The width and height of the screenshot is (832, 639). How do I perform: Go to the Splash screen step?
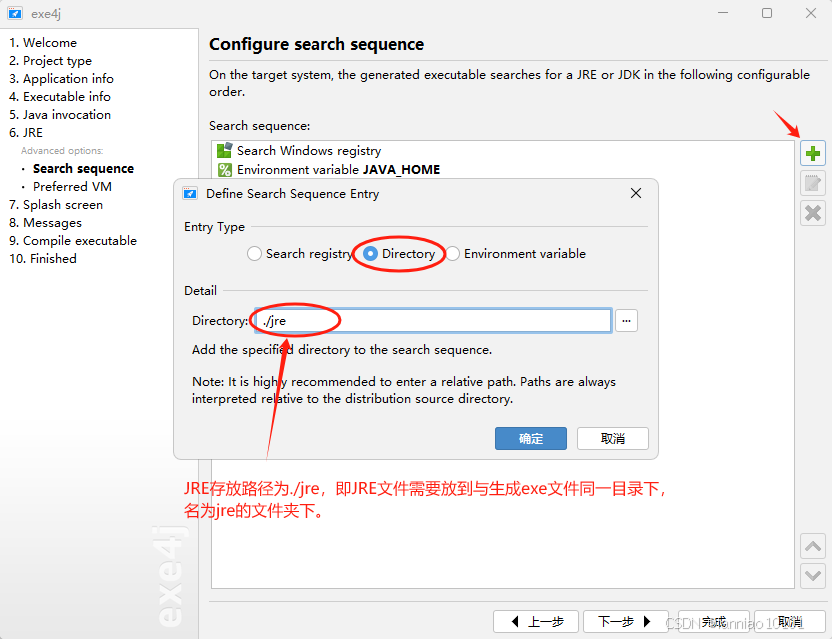[x=56, y=205]
